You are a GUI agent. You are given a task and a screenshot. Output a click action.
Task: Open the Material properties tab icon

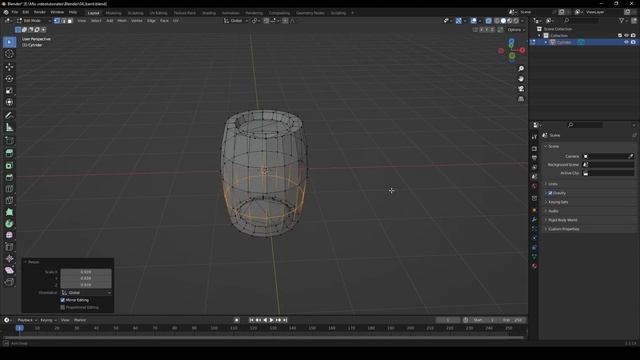pos(534,266)
